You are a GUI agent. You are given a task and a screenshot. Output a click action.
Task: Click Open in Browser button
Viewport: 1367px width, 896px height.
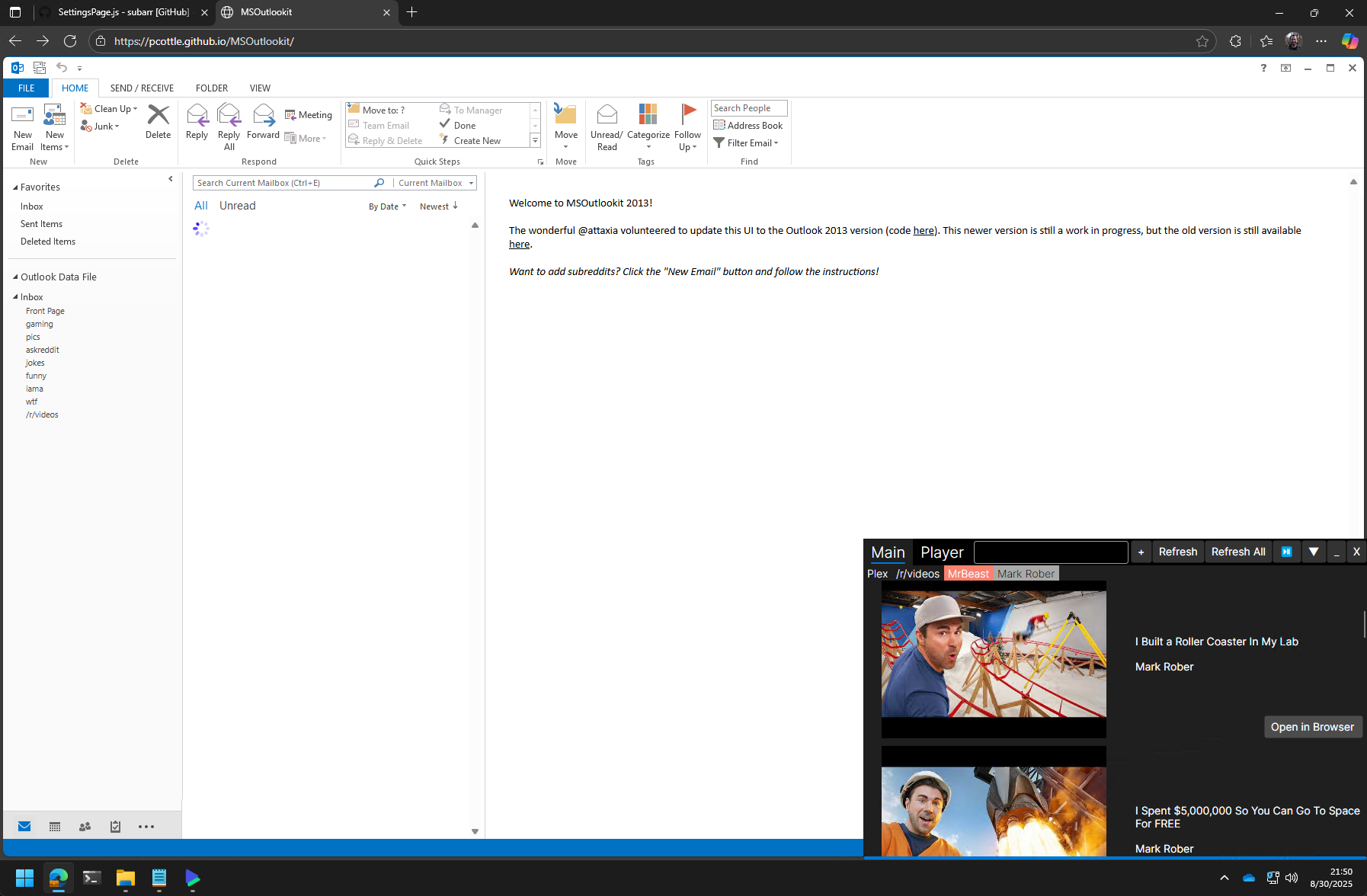1312,727
